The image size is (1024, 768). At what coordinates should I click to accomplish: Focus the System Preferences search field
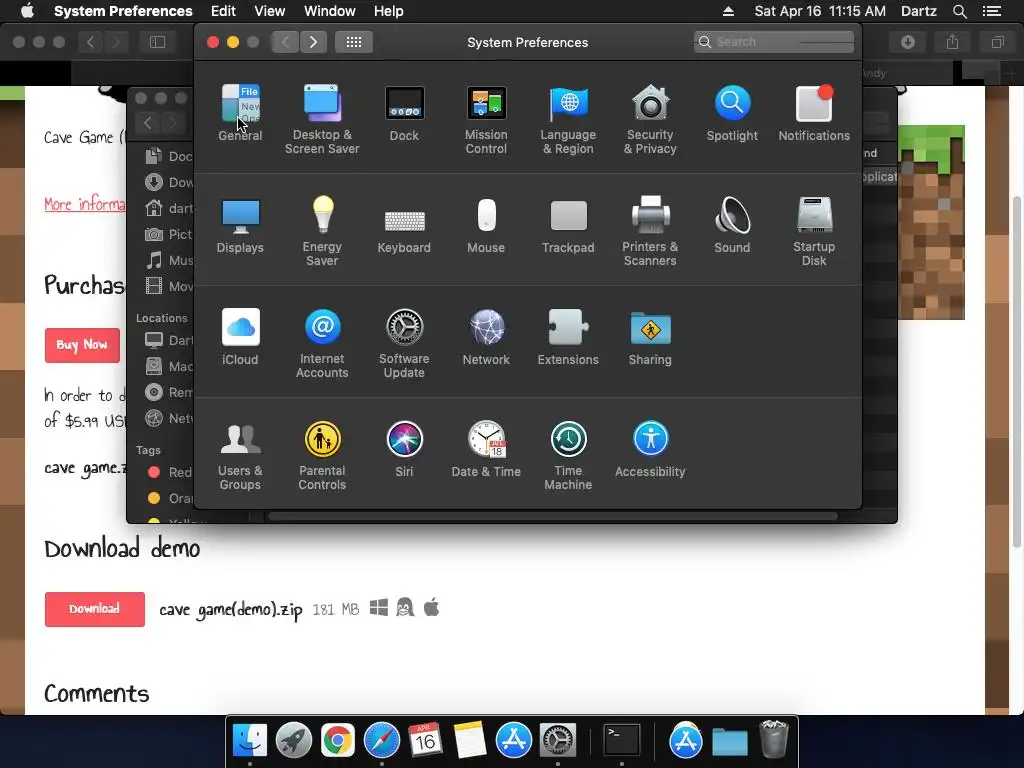pos(773,42)
